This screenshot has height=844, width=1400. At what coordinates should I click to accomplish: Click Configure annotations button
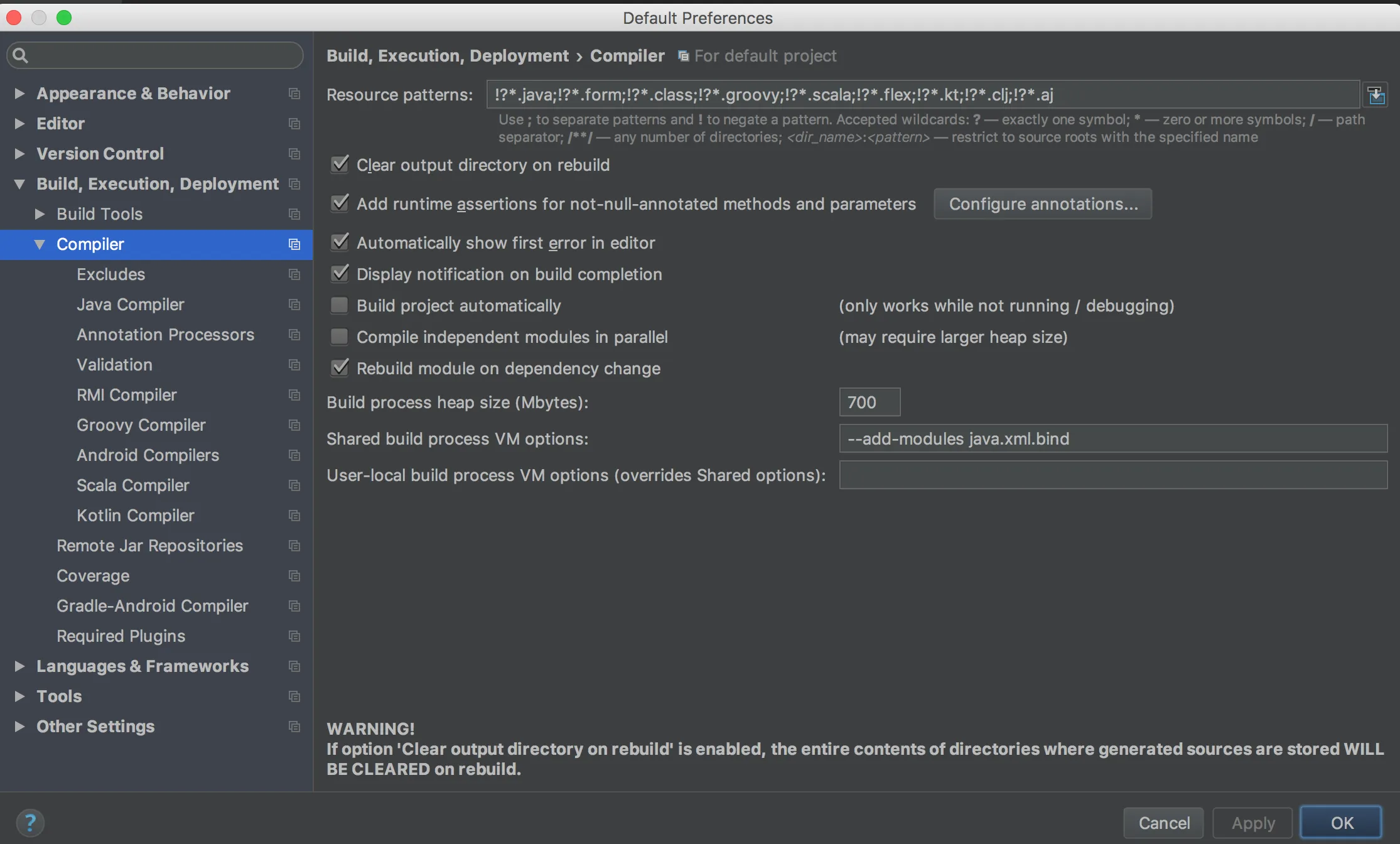coord(1043,204)
